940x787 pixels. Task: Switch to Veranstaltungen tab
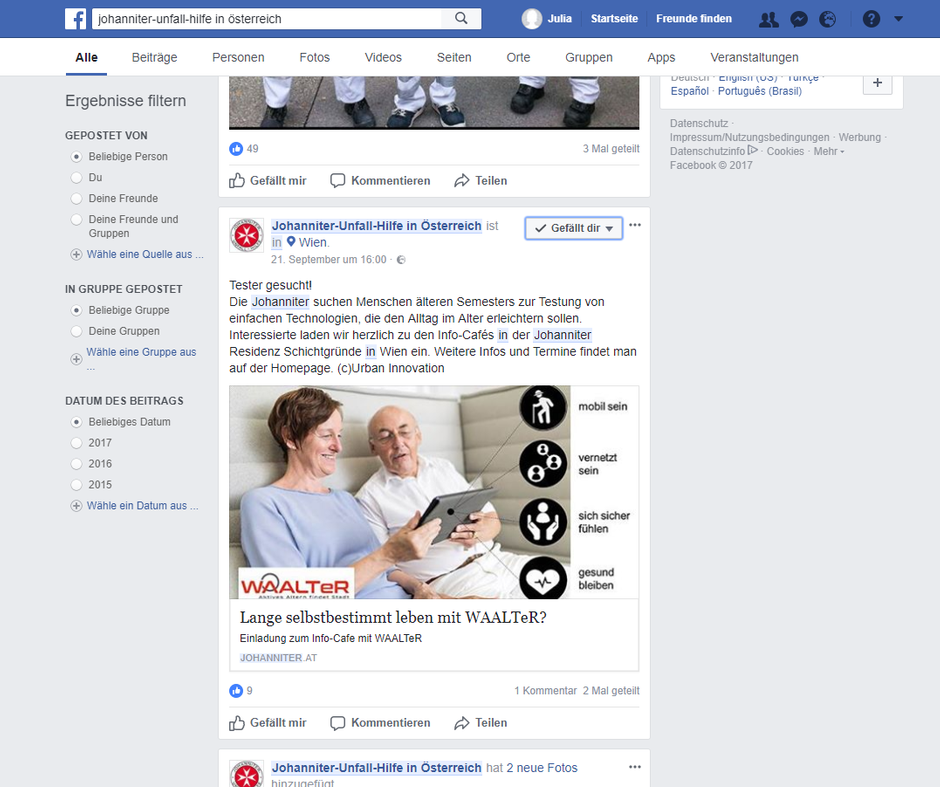[754, 58]
